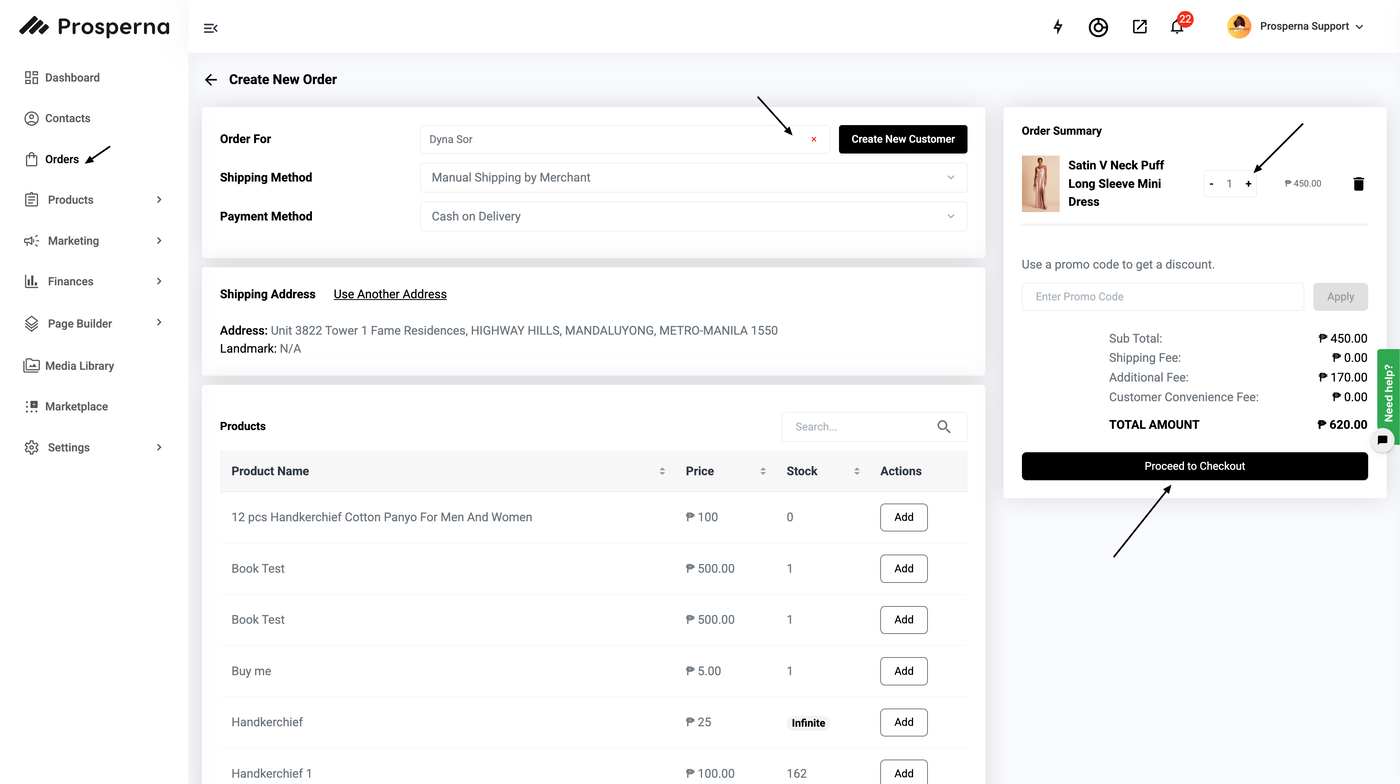
Task: Add the Buy me product
Action: [904, 672]
